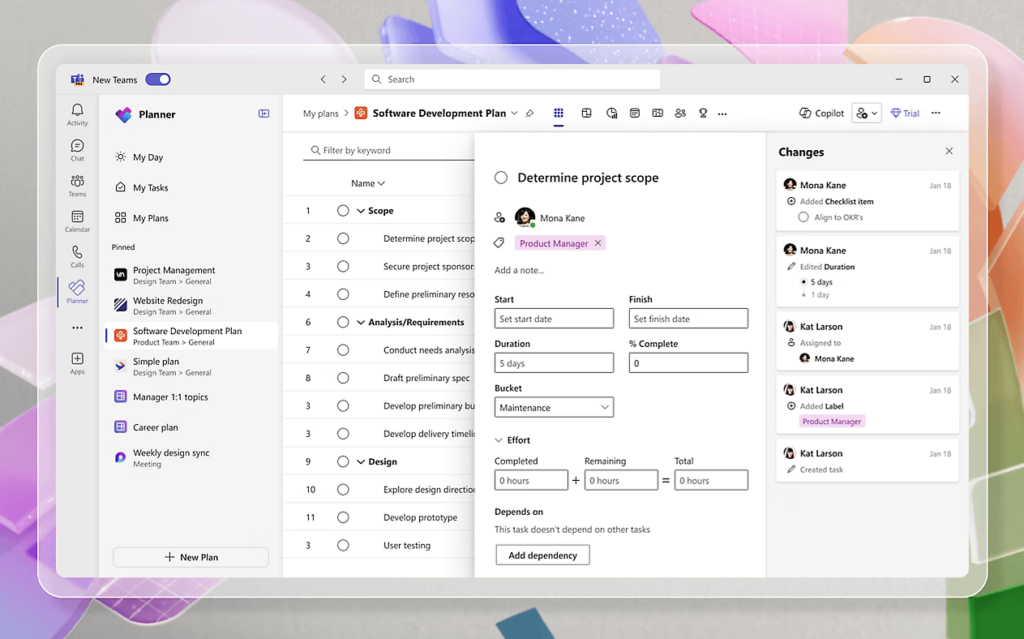Open the Name column sort dropdown
This screenshot has height=639, width=1024.
click(x=368, y=184)
